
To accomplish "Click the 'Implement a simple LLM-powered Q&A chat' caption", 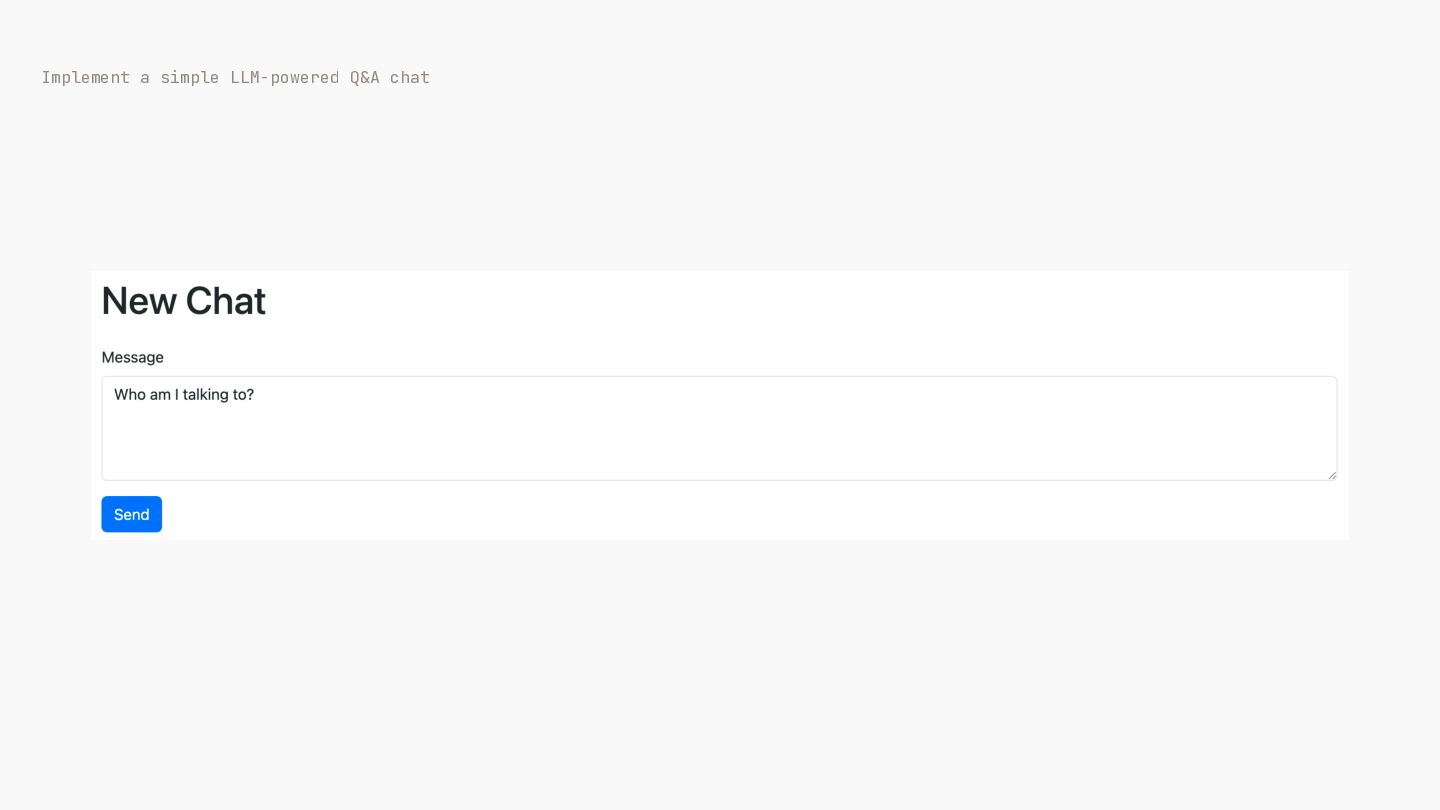I will click(235, 77).
